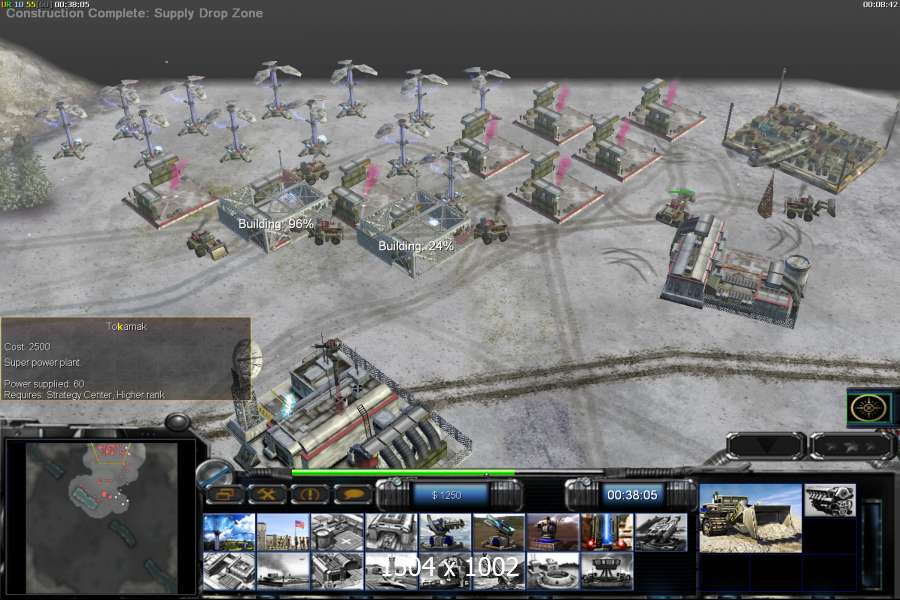The height and width of the screenshot is (600, 900).
Task: Select the blue beam cannon build icon
Action: pos(607,532)
